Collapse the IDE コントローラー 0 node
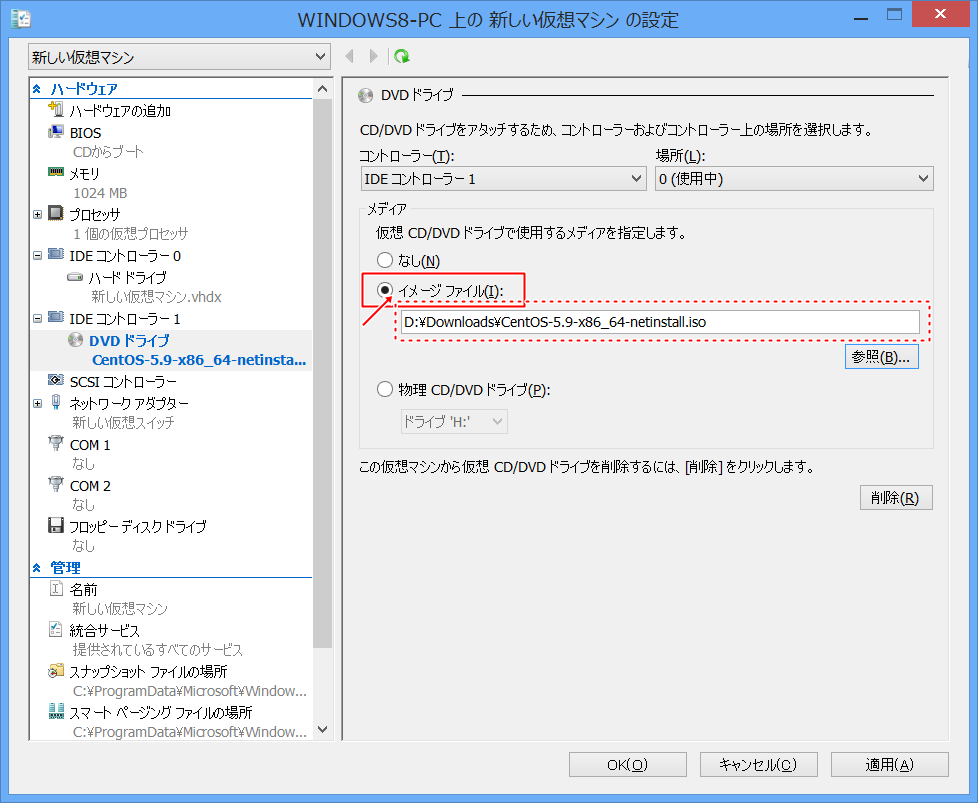Image resolution: width=978 pixels, height=803 pixels. coord(37,256)
